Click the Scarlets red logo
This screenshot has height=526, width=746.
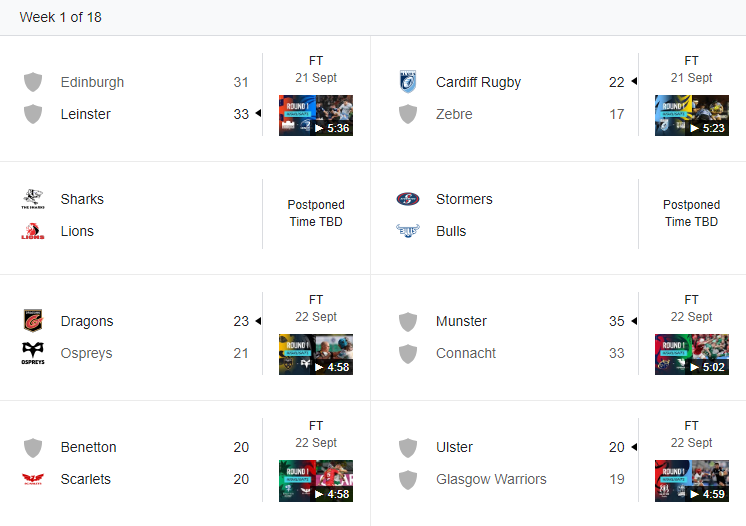point(33,479)
